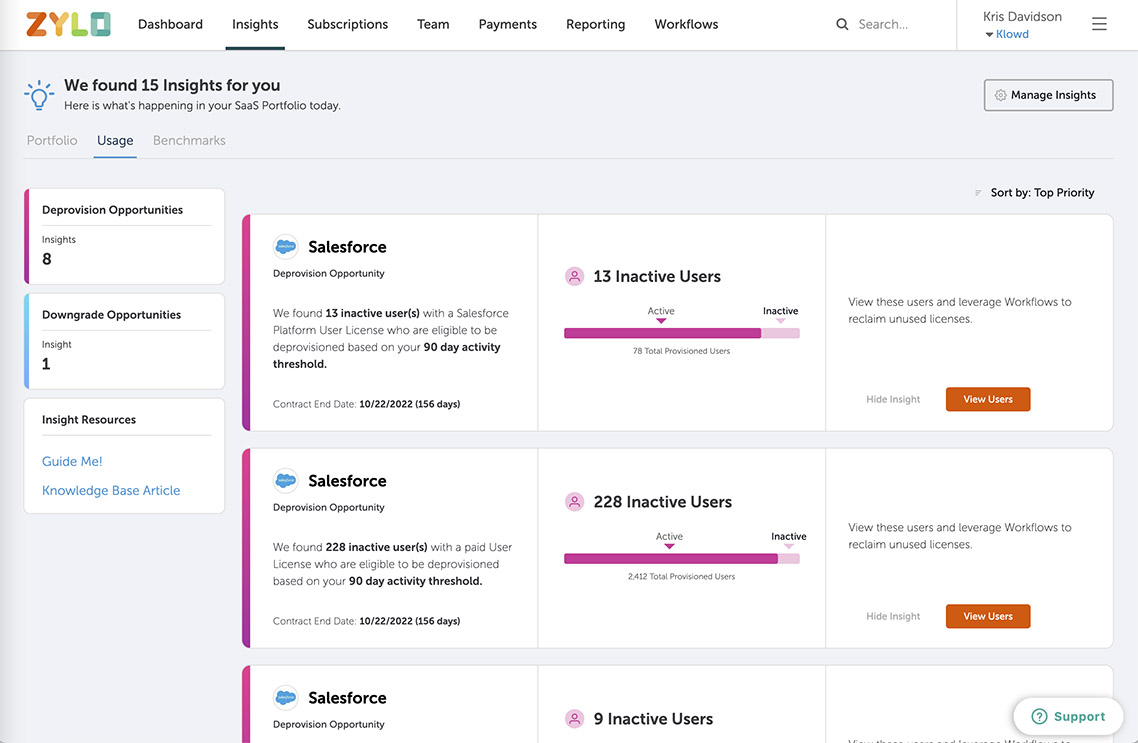The width and height of the screenshot is (1138, 743).
Task: Open the Knowledge Base Article link
Action: (111, 491)
